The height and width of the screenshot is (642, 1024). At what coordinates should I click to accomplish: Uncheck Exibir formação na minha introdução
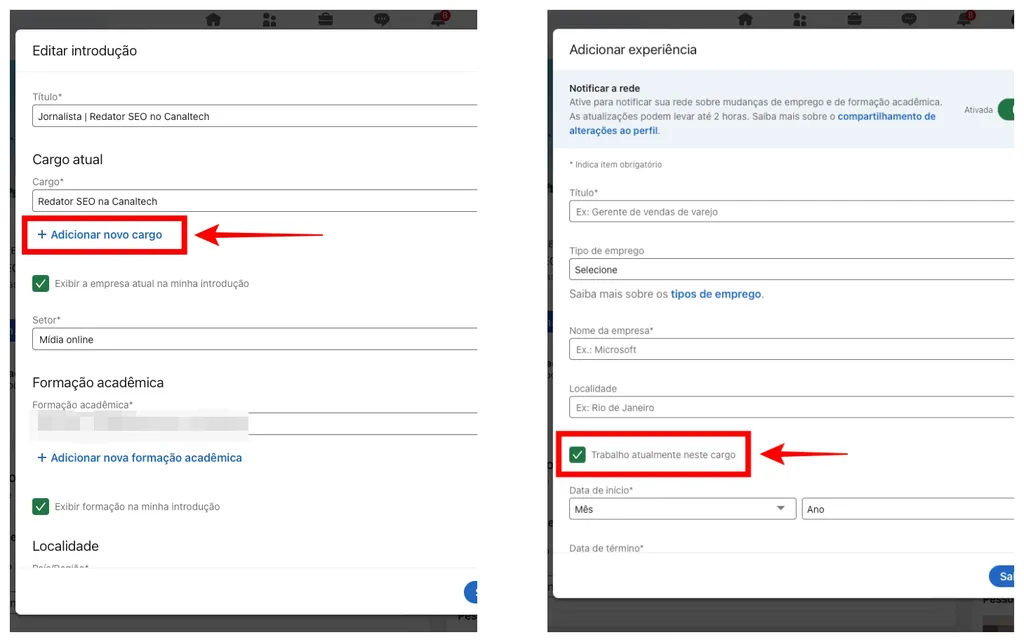point(40,506)
